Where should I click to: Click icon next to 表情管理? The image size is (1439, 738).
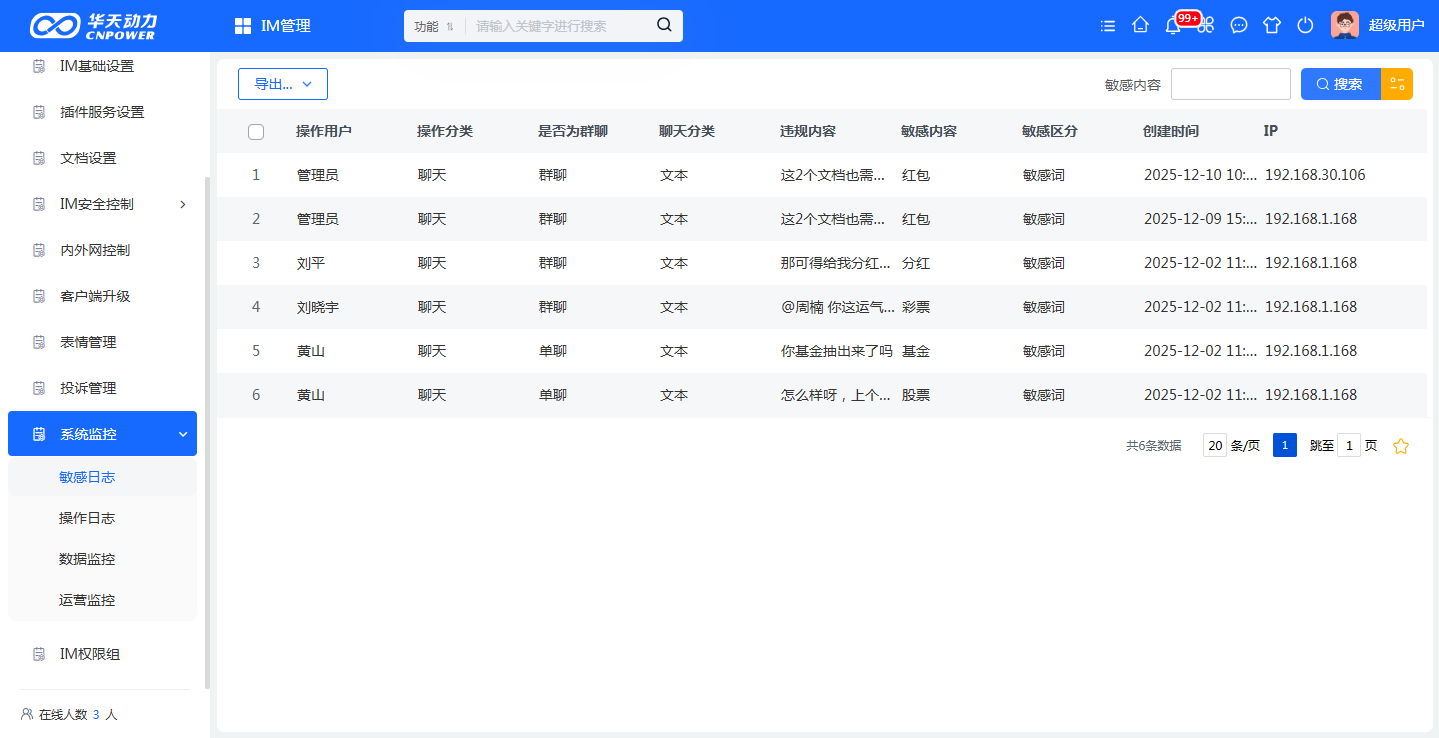pyautogui.click(x=39, y=342)
